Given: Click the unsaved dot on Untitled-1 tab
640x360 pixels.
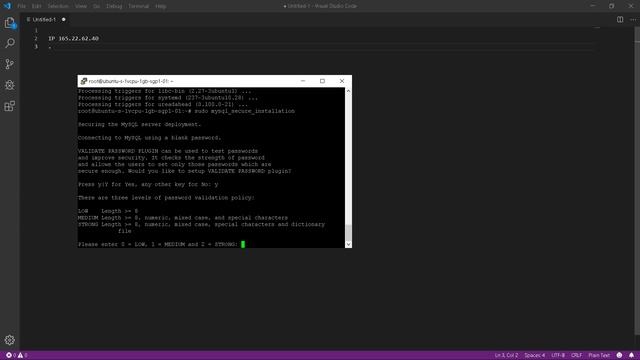Looking at the screenshot, I should pos(64,20).
